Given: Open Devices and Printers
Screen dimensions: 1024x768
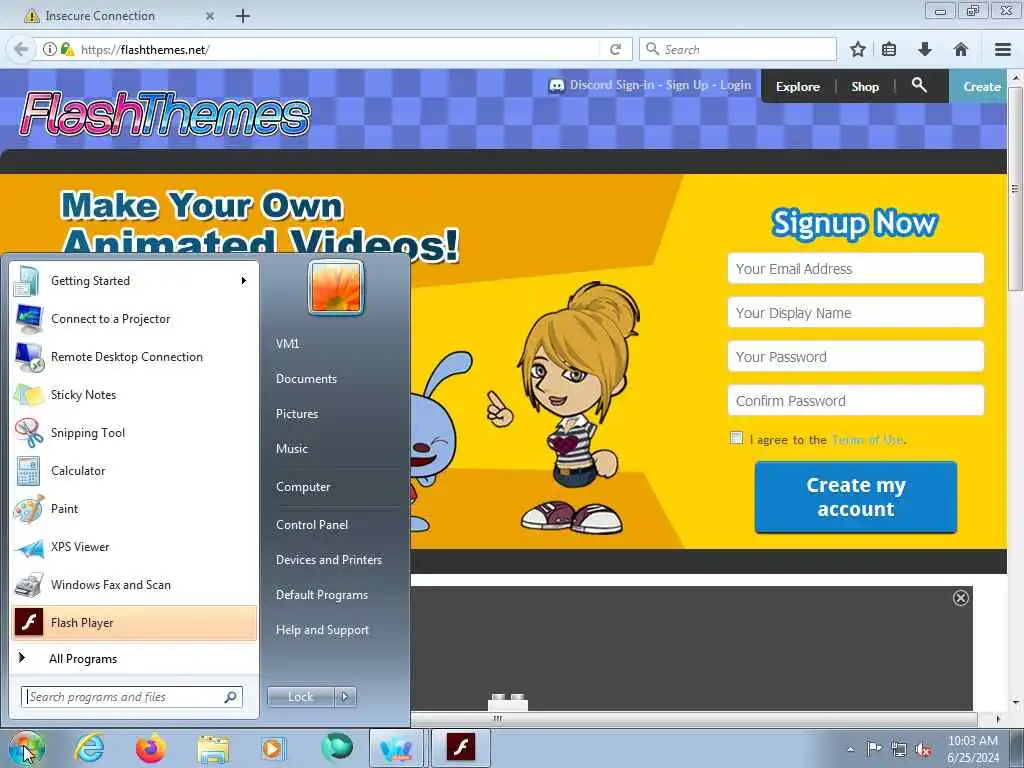Looking at the screenshot, I should coord(329,560).
